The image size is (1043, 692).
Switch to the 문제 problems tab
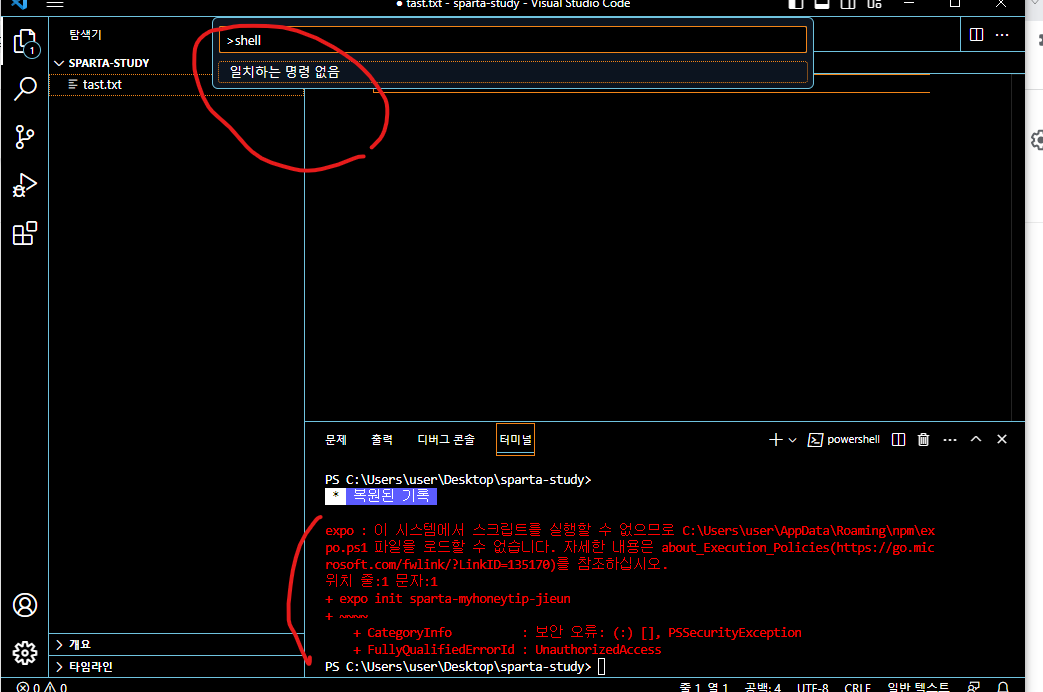tap(336, 440)
